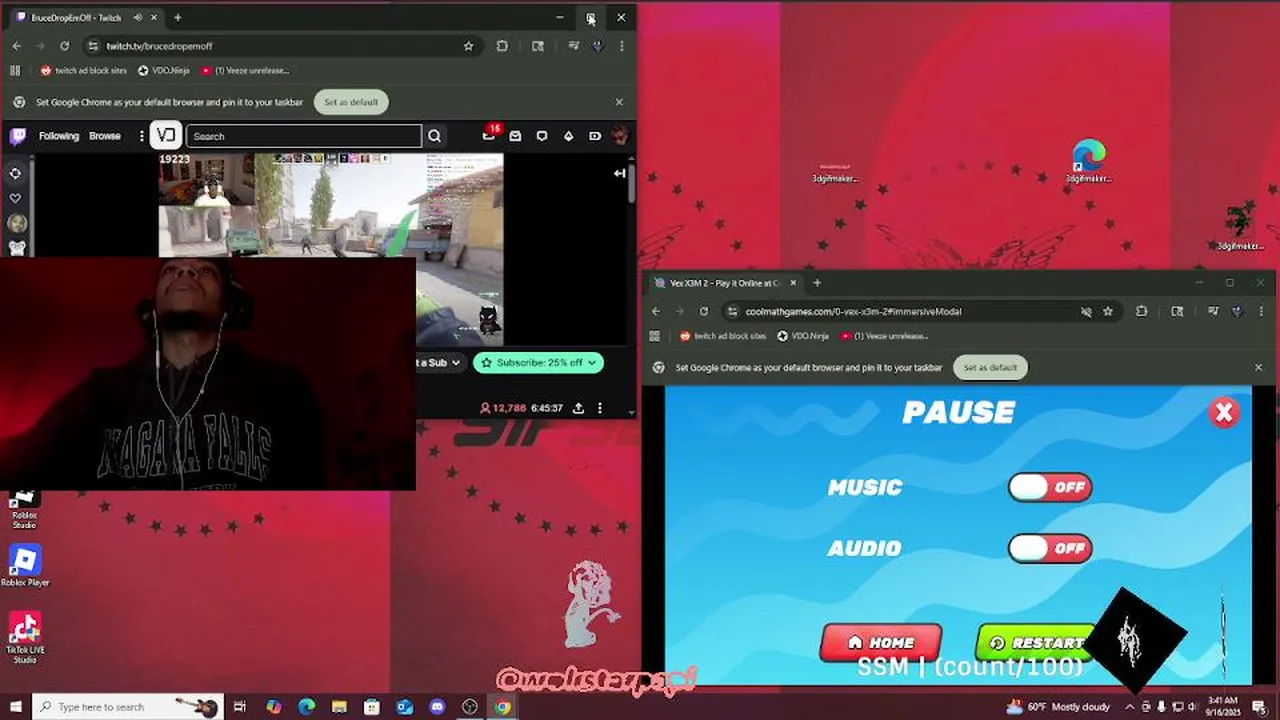The width and height of the screenshot is (1280, 720).
Task: Open a new tab in the Twitch window
Action: [177, 17]
